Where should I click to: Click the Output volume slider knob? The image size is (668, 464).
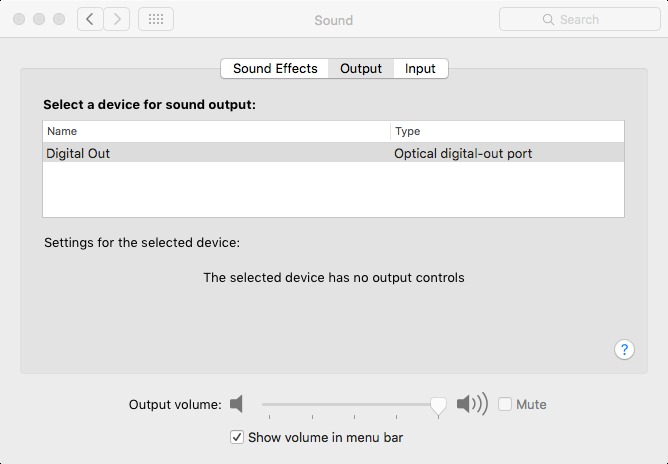(438, 404)
